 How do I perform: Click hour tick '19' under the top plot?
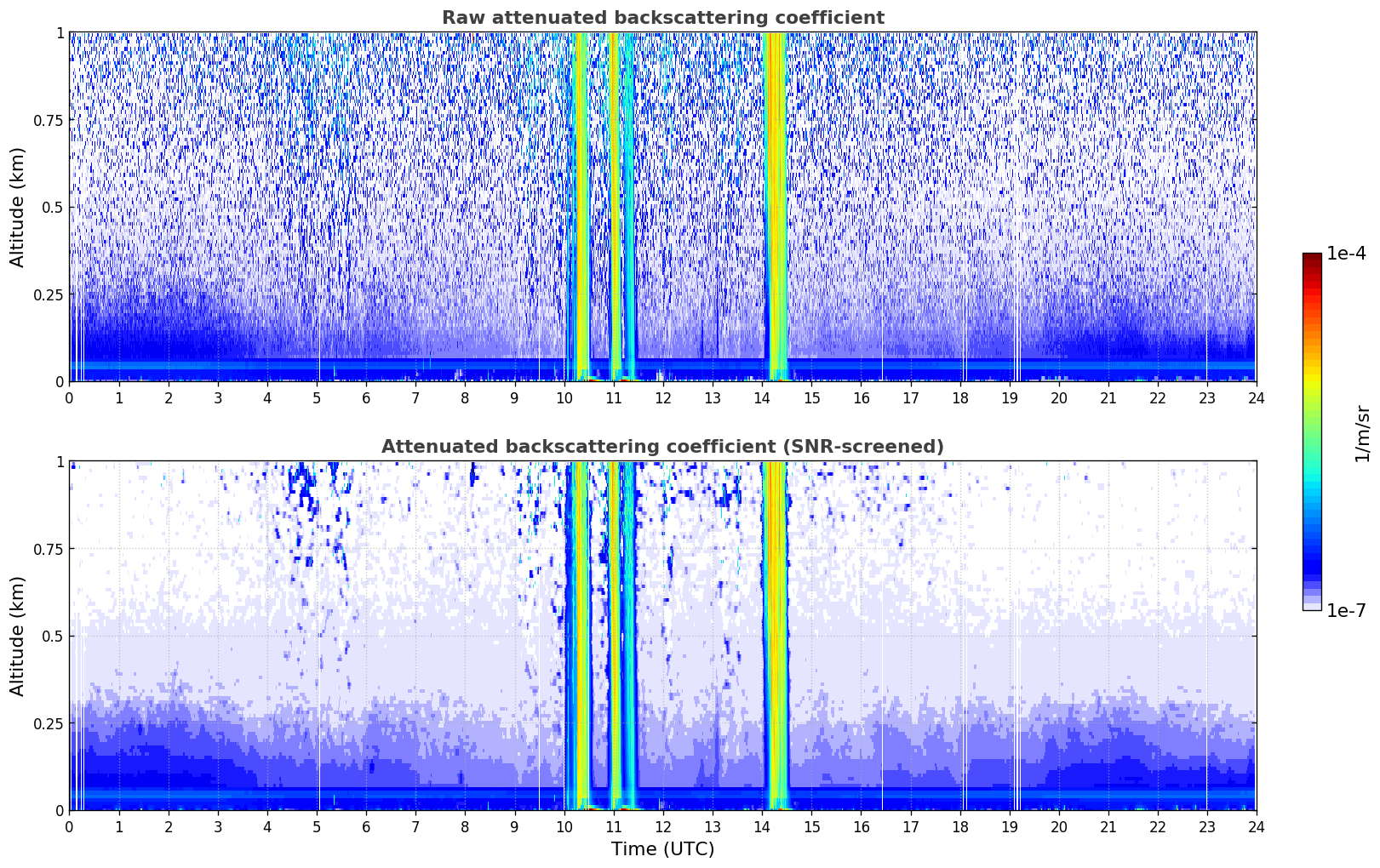(1009, 397)
